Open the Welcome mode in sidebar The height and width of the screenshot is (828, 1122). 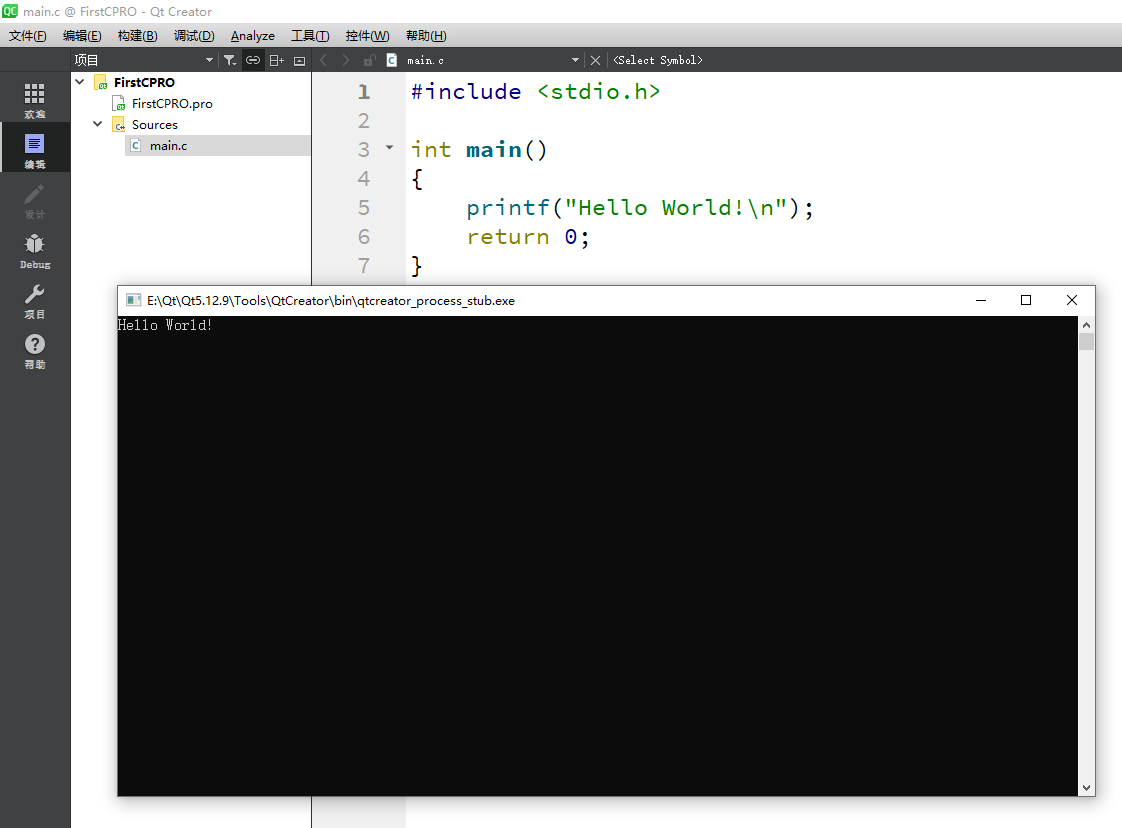tap(34, 99)
